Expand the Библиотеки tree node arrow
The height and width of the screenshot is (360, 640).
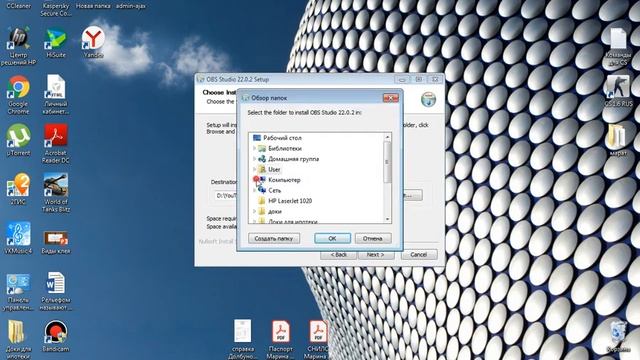(x=254, y=148)
